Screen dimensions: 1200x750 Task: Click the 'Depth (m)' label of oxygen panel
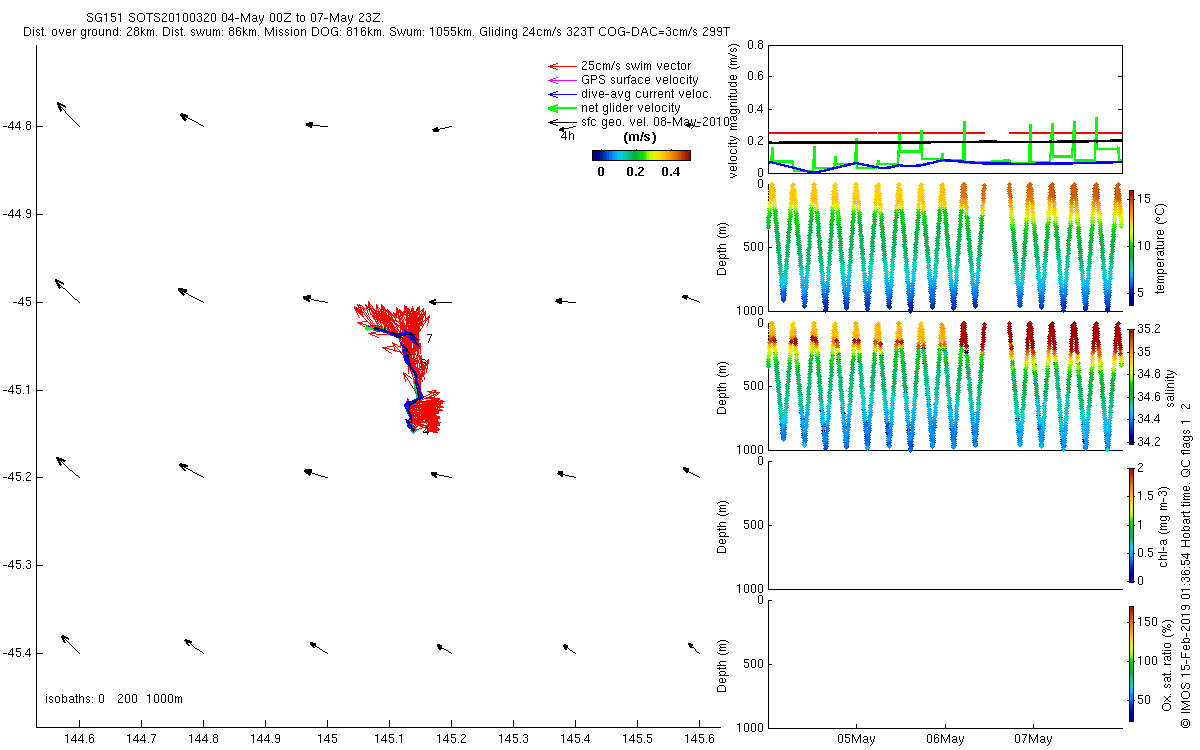click(x=723, y=664)
